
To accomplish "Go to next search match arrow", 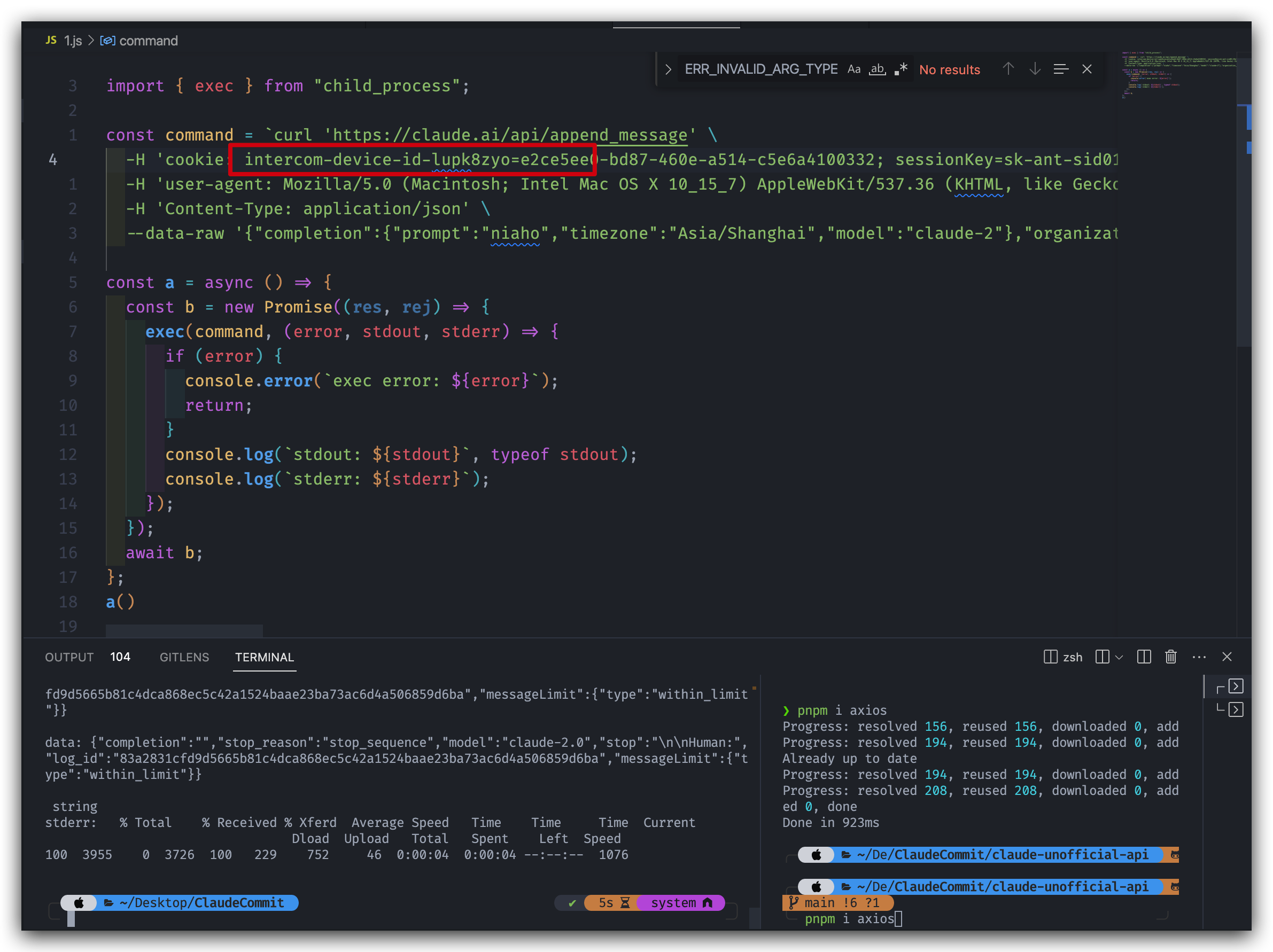I will tap(1035, 69).
